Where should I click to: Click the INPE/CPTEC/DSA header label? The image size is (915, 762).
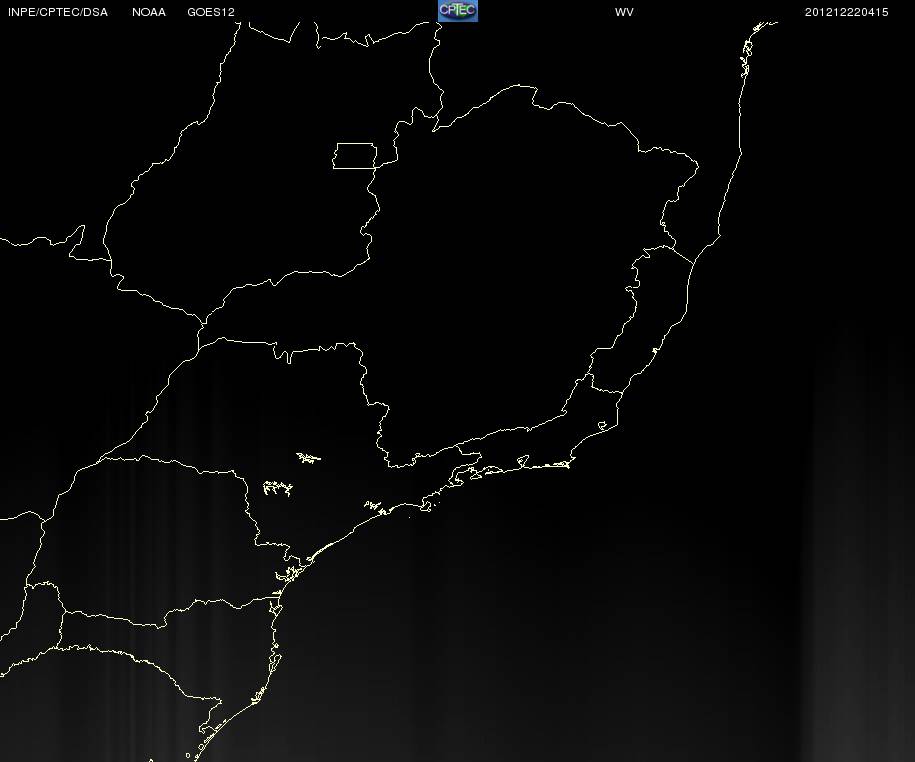tap(58, 12)
